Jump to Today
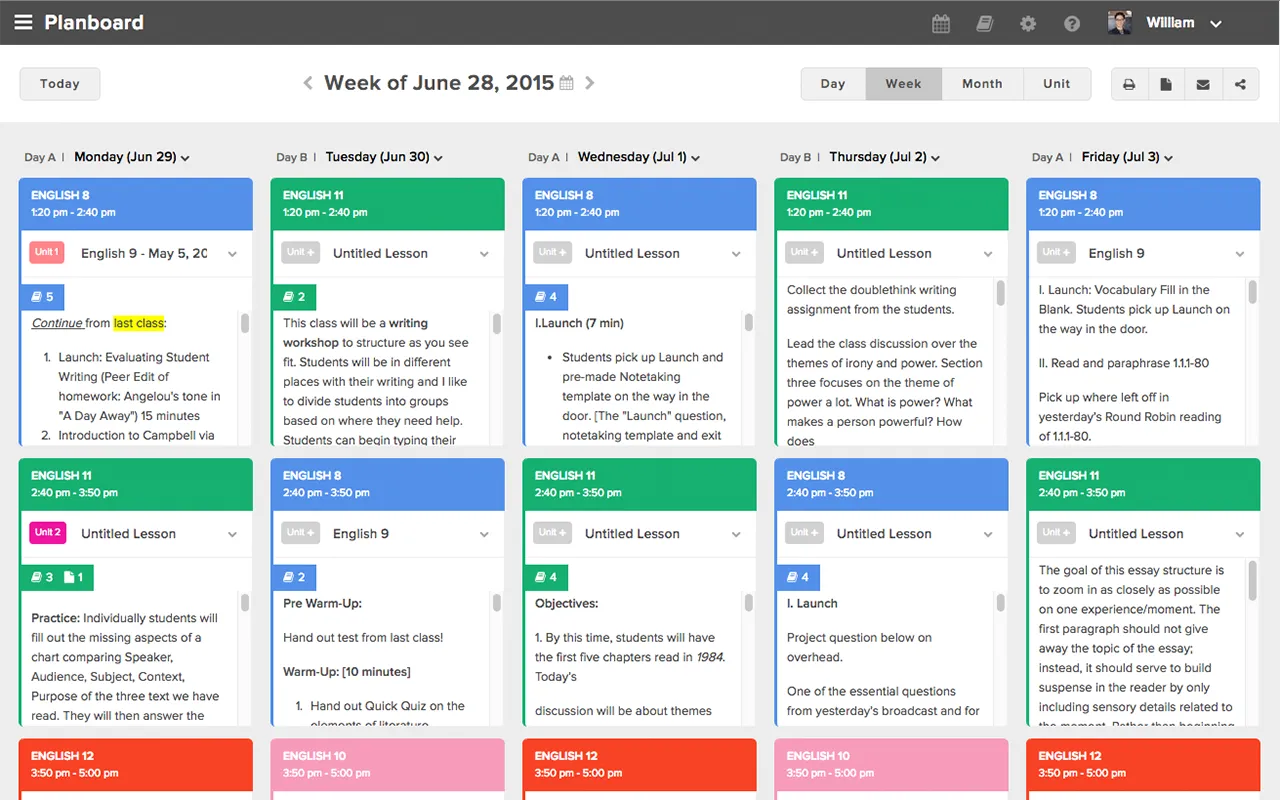 tap(60, 84)
